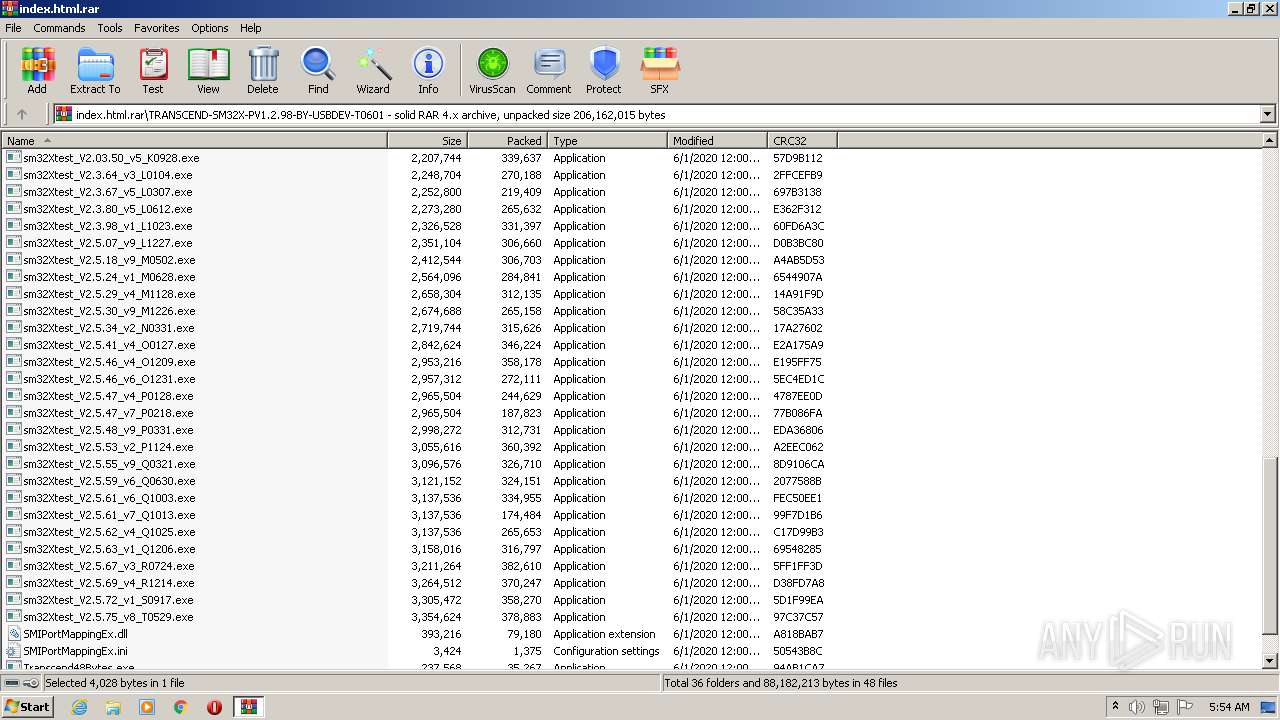Select sm32Xtest_V2.5.59_v6_Q0630.exe
The width and height of the screenshot is (1280, 720).
coord(109,481)
